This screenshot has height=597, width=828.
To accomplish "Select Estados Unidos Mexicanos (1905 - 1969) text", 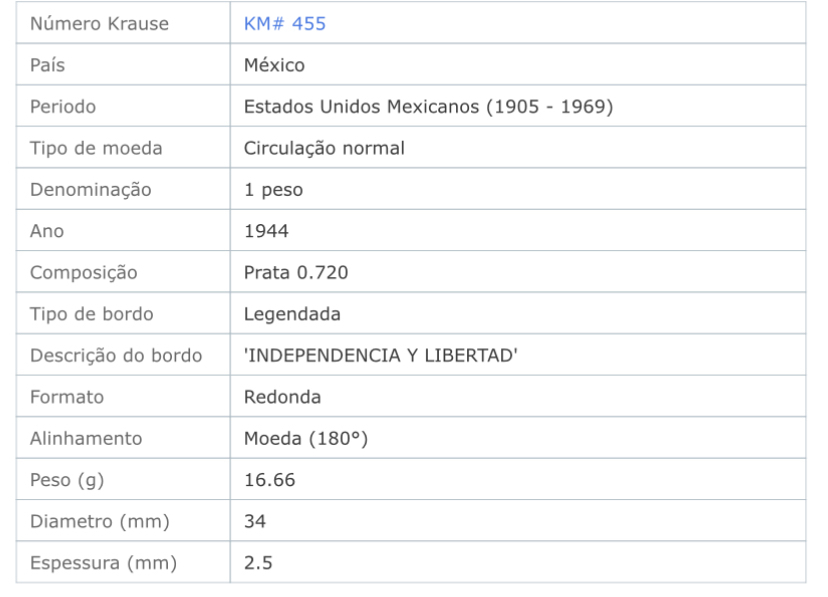I will point(428,107).
